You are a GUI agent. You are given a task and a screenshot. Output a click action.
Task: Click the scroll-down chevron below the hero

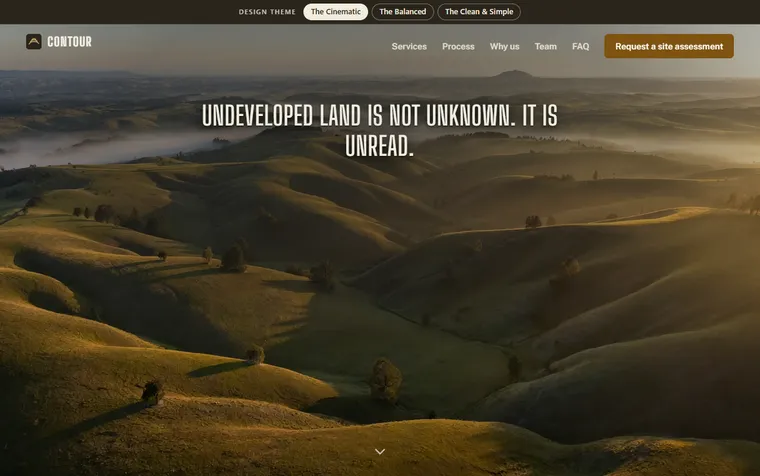point(380,451)
